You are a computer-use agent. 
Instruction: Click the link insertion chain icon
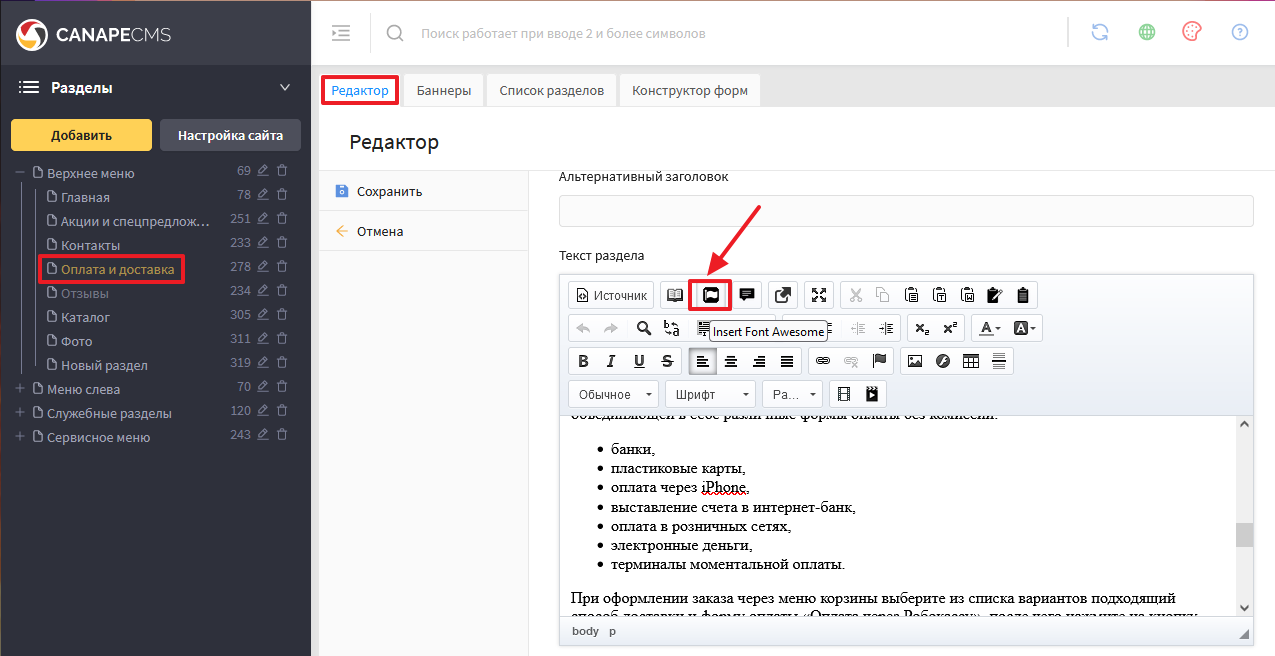click(x=823, y=361)
